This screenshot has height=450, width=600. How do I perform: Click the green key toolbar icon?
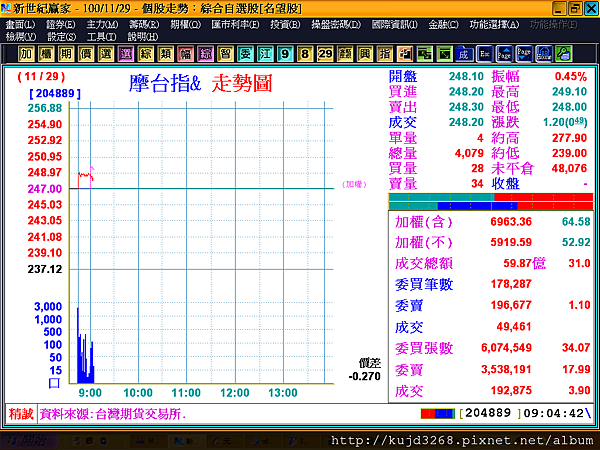[x=564, y=54]
